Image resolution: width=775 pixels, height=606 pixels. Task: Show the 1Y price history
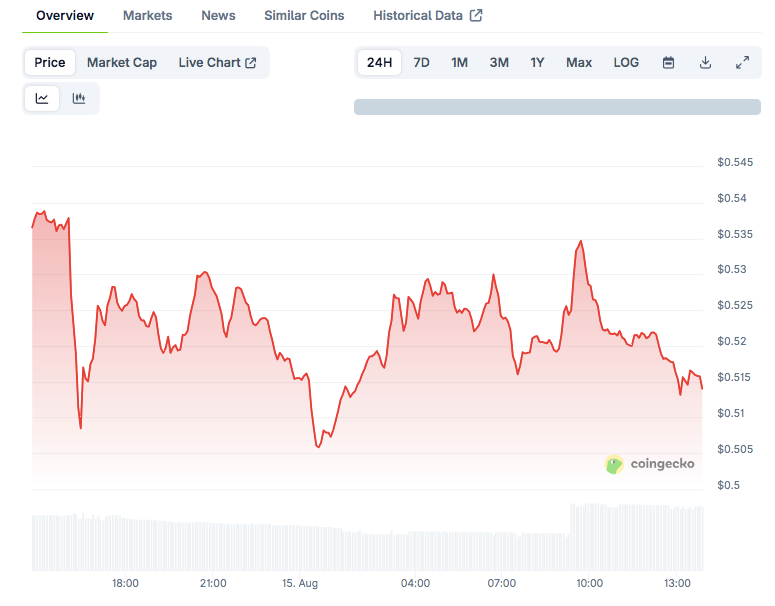537,62
